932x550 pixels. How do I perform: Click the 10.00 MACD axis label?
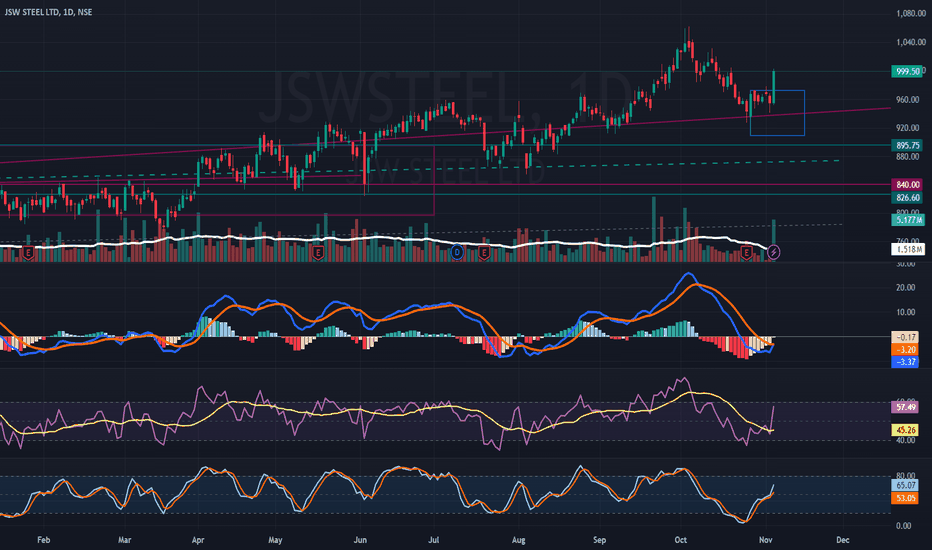(x=905, y=312)
